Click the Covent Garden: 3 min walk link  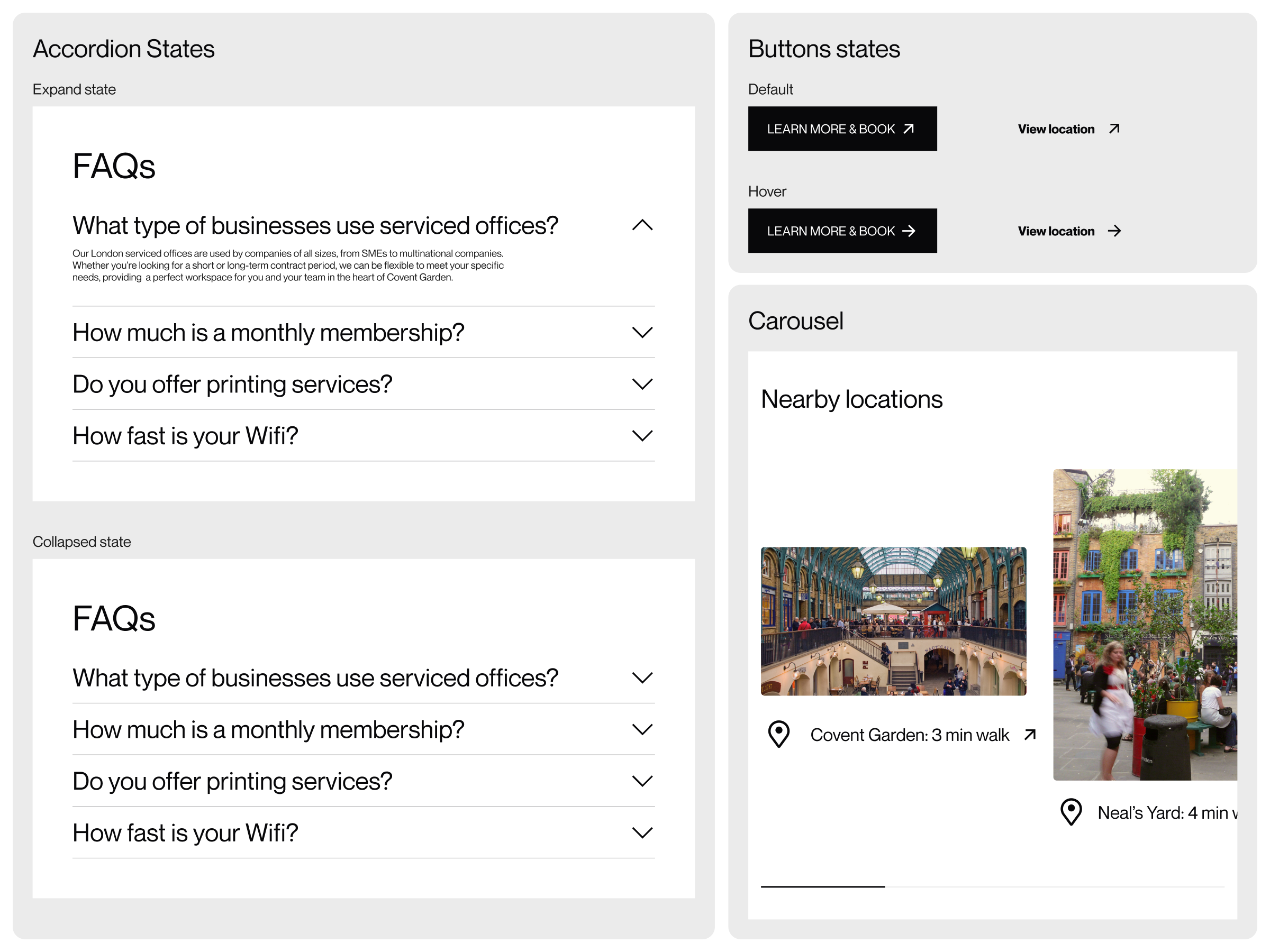tap(909, 735)
